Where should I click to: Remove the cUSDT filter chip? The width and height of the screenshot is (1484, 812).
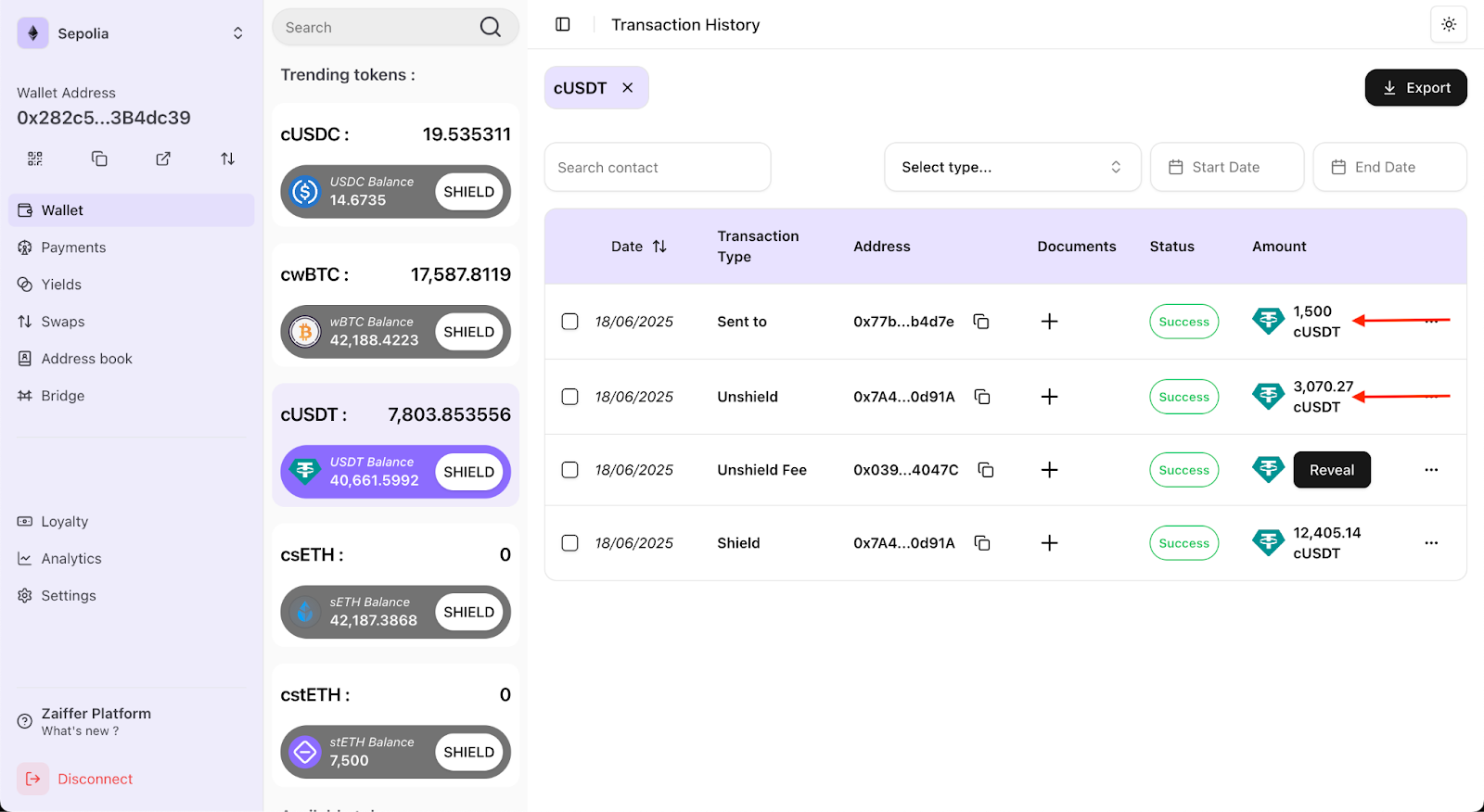628,87
